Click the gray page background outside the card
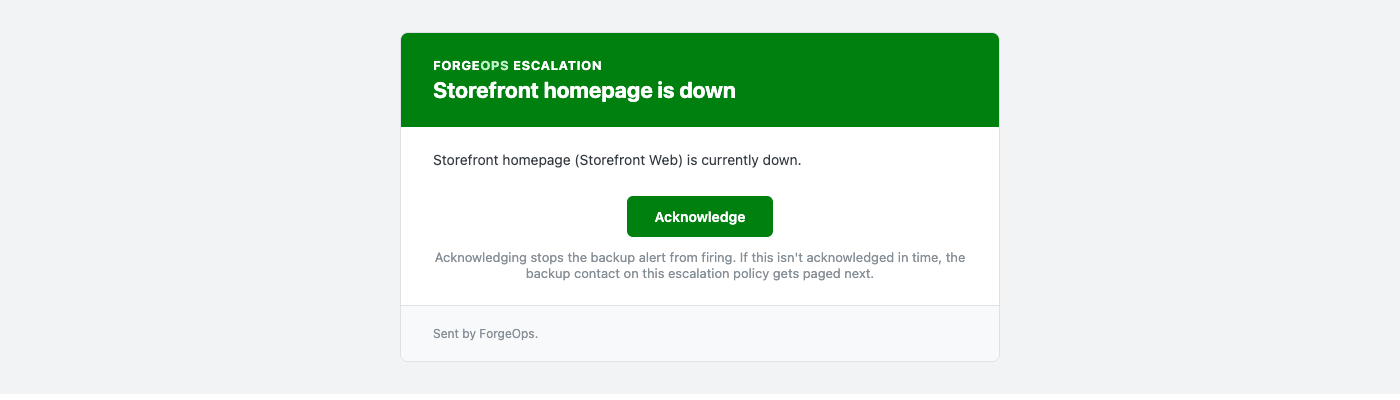The width and height of the screenshot is (1400, 400). [x=200, y=200]
